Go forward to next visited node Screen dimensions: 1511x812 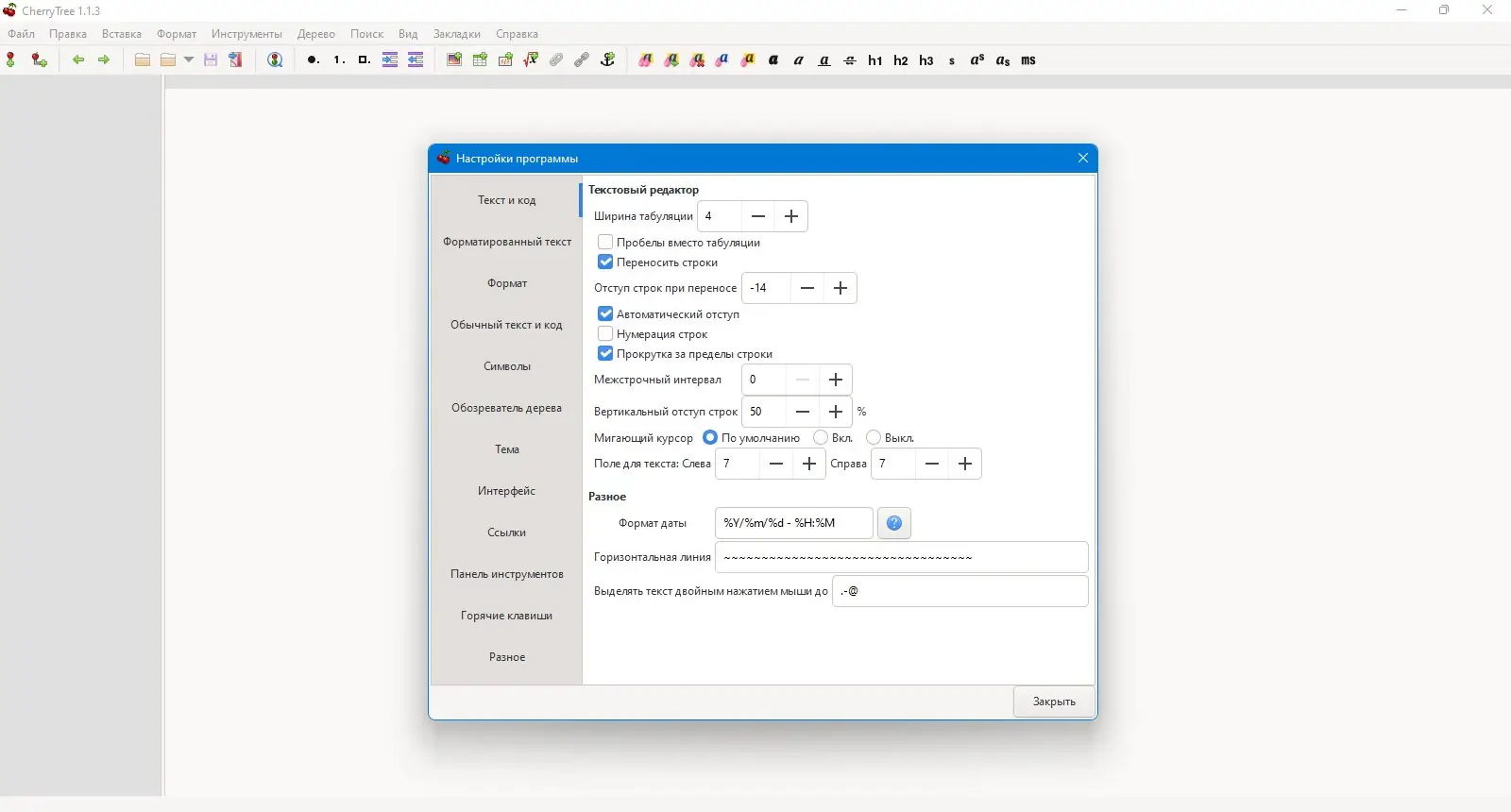[104, 60]
